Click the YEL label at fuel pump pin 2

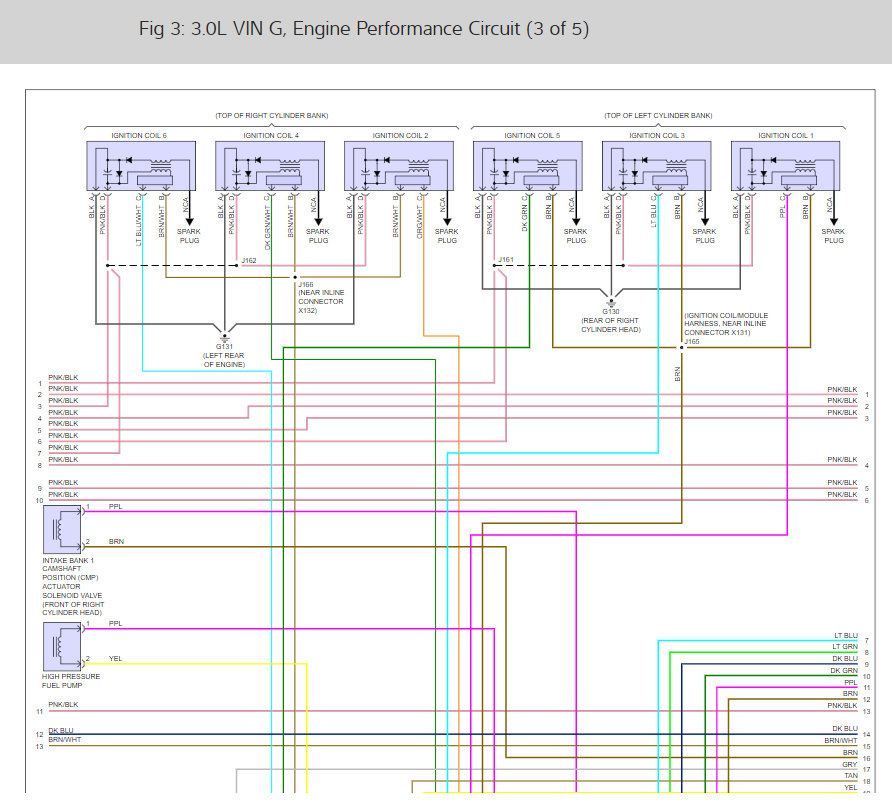point(115,658)
